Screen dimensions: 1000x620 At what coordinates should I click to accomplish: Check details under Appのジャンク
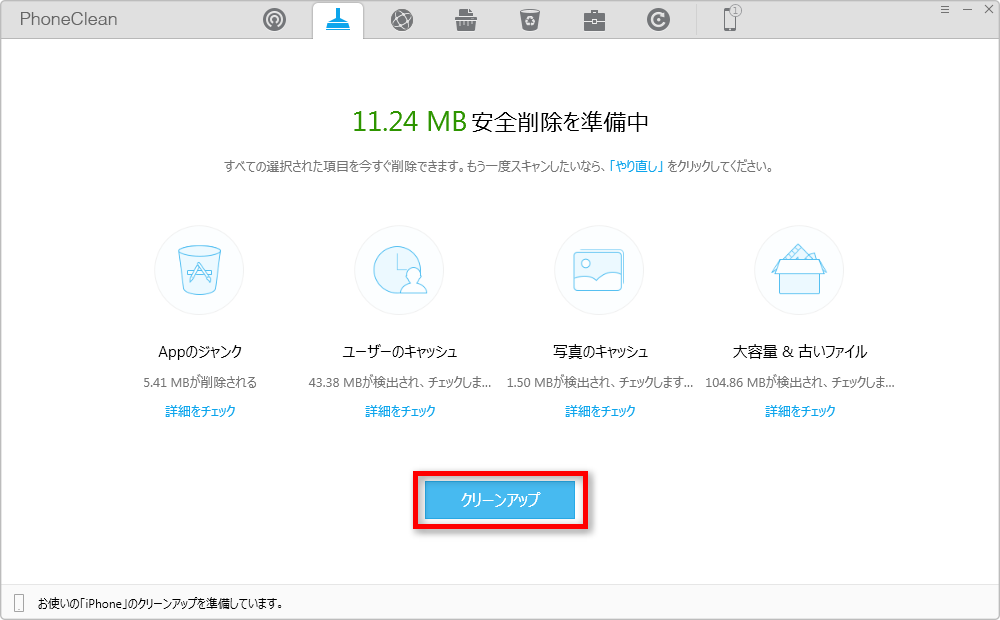[x=200, y=411]
